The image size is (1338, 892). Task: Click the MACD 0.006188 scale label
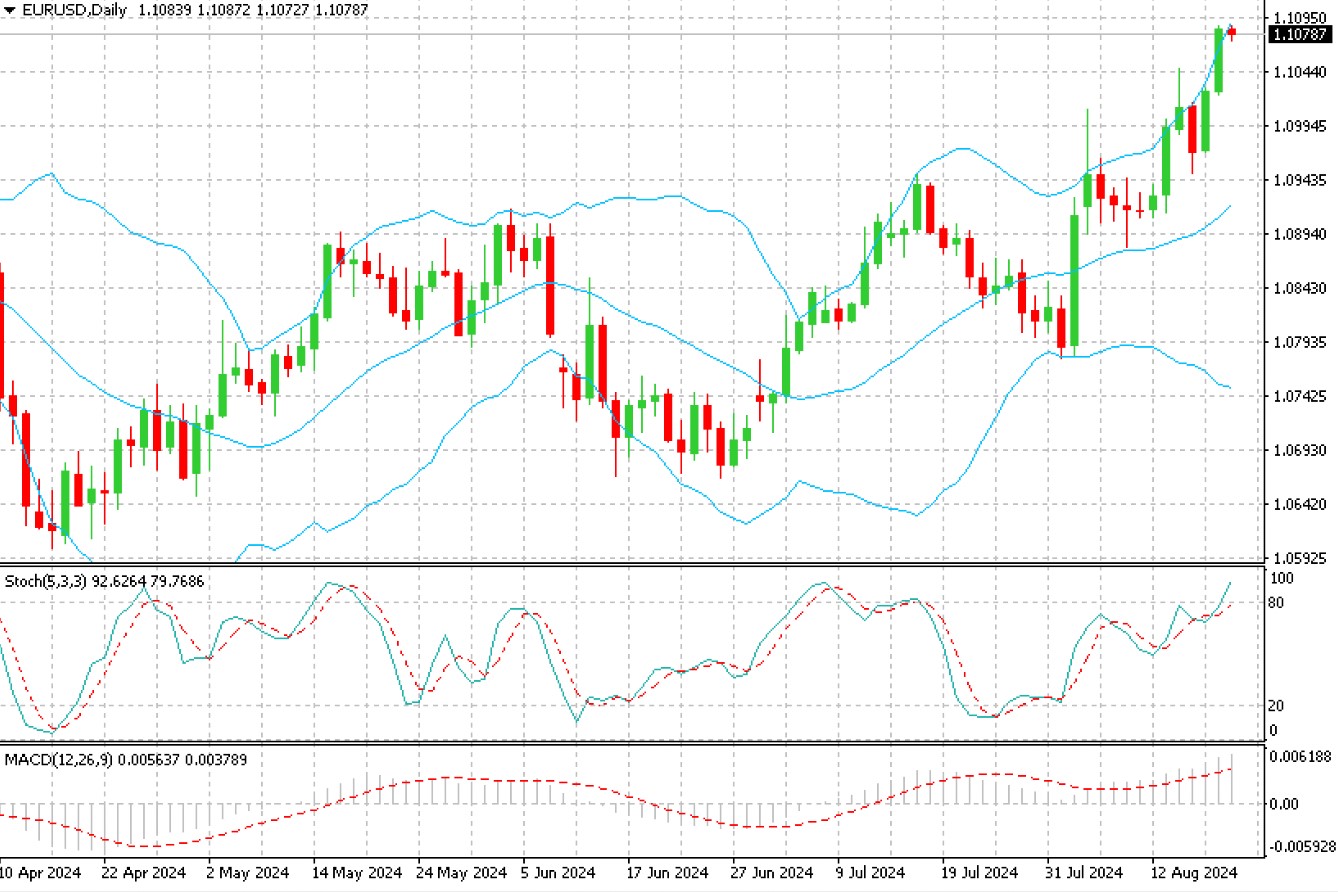tap(1300, 757)
